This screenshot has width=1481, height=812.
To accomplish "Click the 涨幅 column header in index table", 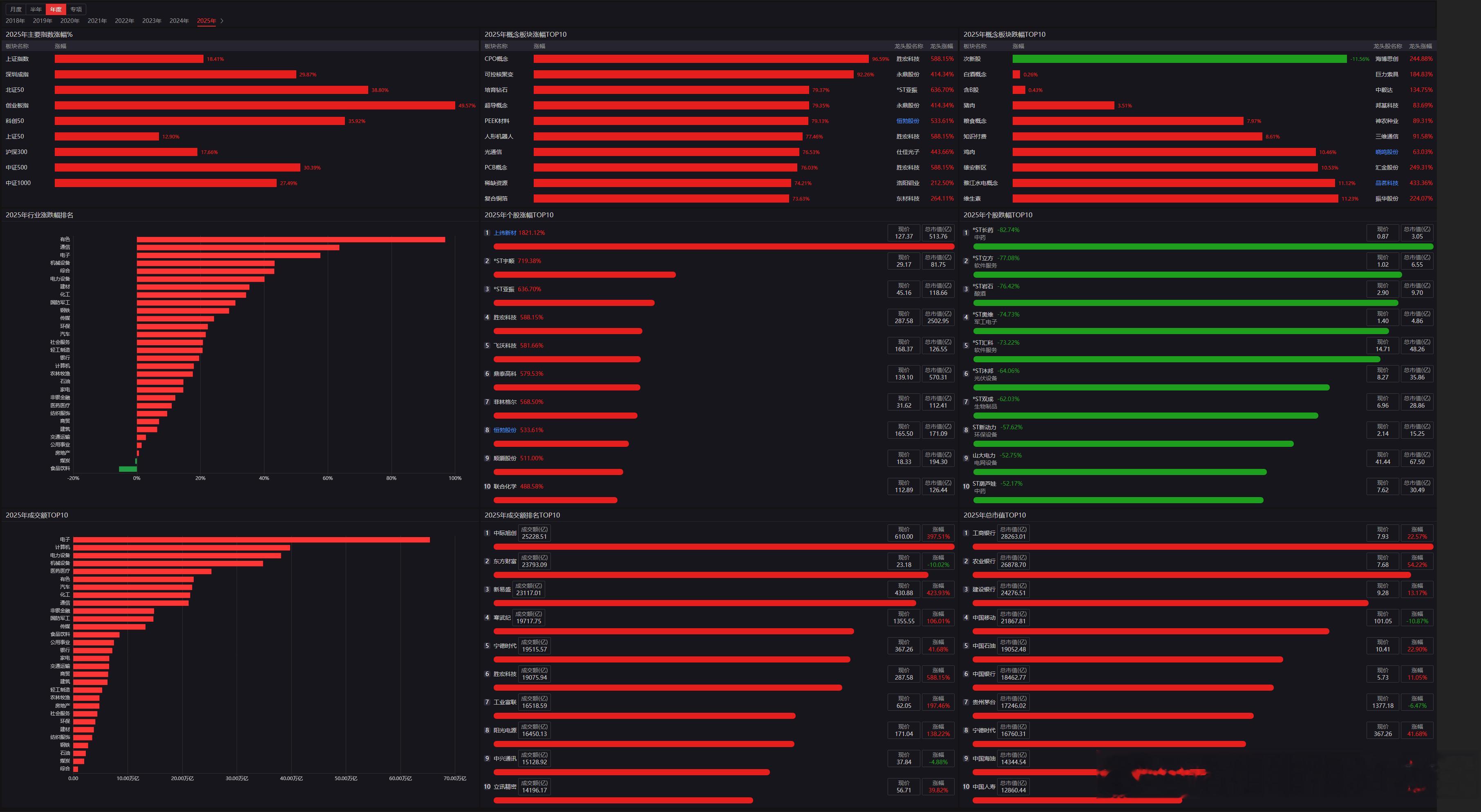I will [60, 46].
